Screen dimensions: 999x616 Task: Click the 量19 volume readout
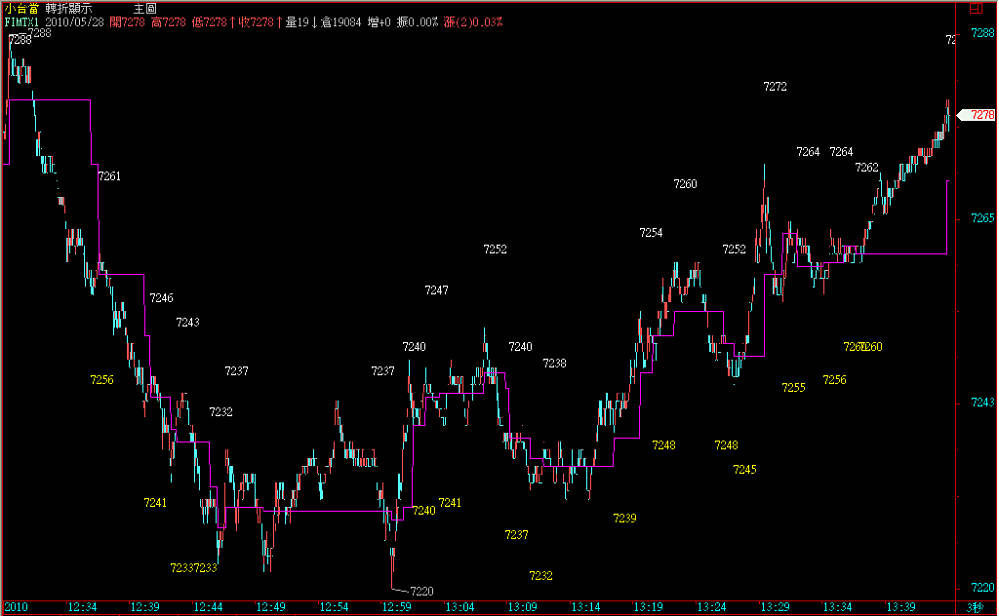pyautogui.click(x=295, y=21)
